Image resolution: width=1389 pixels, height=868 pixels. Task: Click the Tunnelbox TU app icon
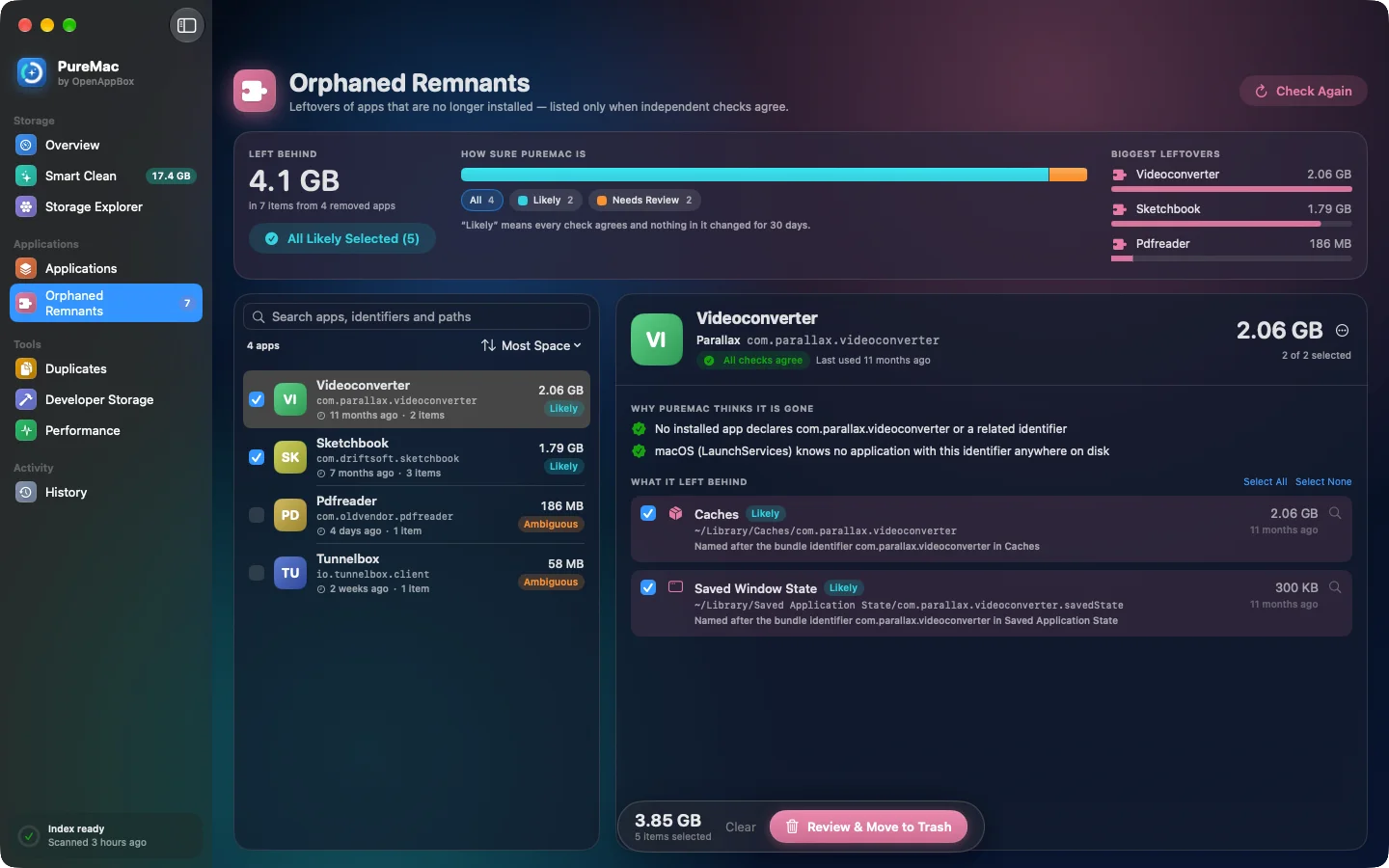[290, 573]
